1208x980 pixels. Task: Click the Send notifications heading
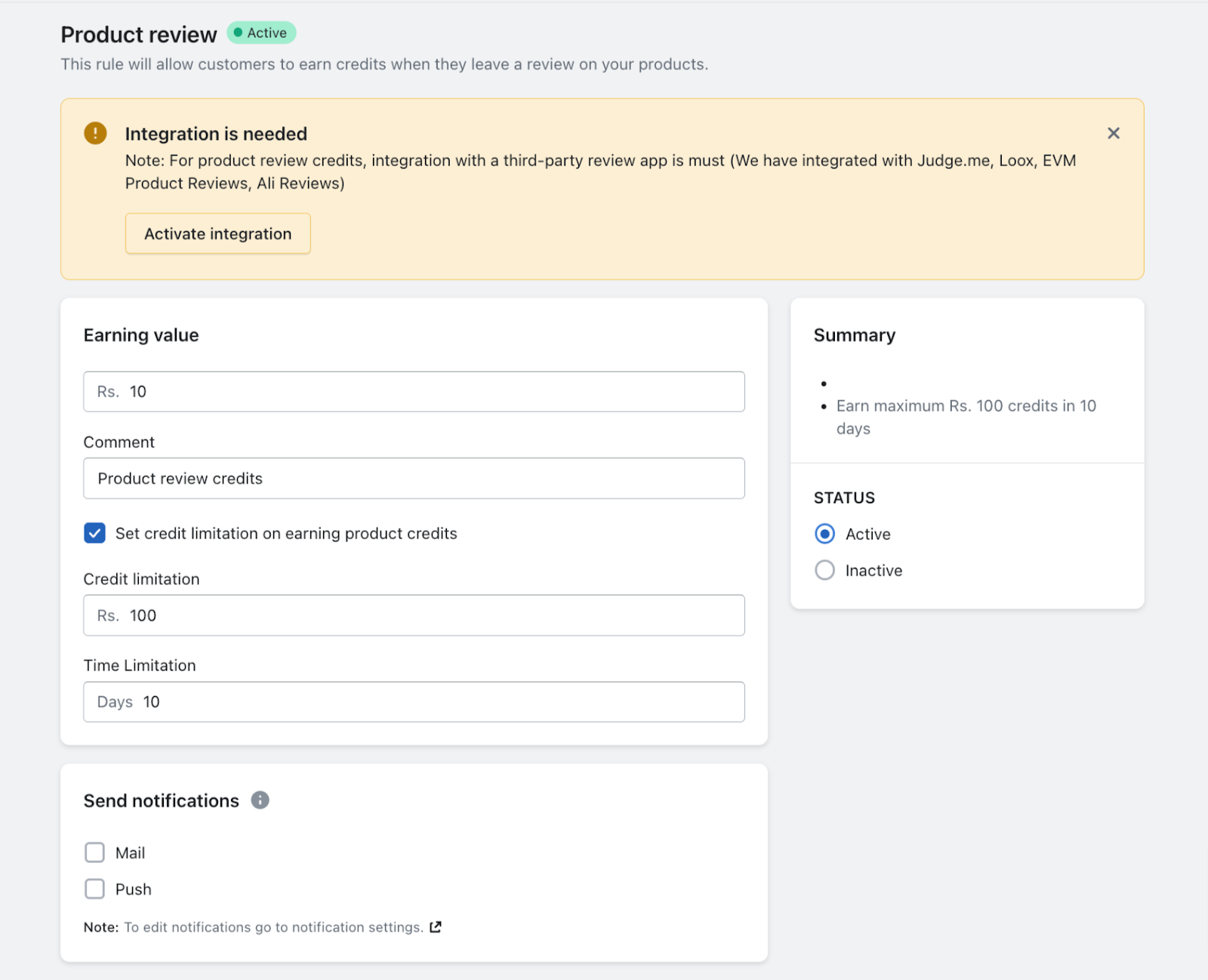click(x=161, y=801)
